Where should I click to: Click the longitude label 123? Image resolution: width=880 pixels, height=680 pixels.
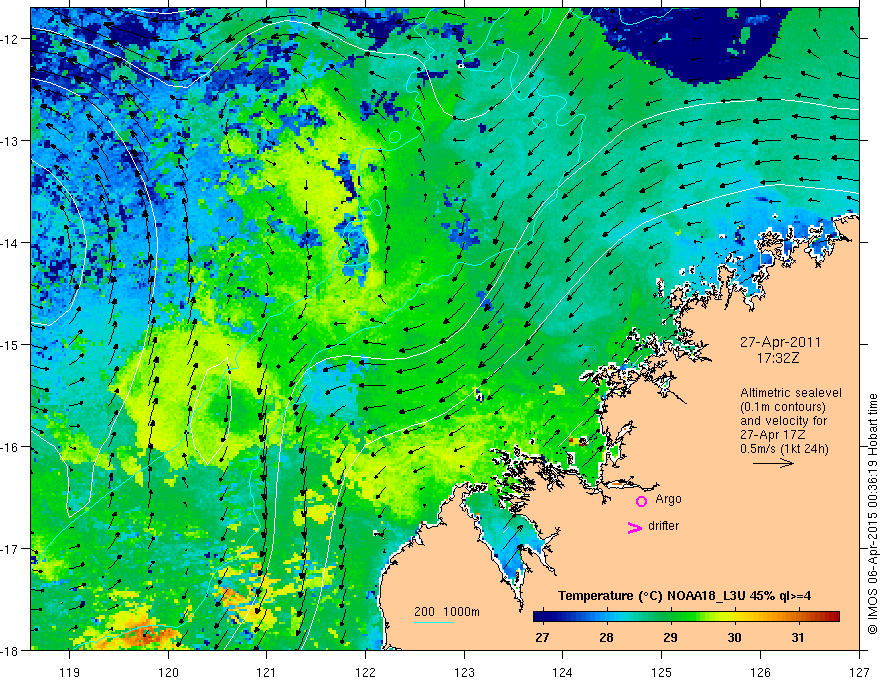tap(464, 672)
